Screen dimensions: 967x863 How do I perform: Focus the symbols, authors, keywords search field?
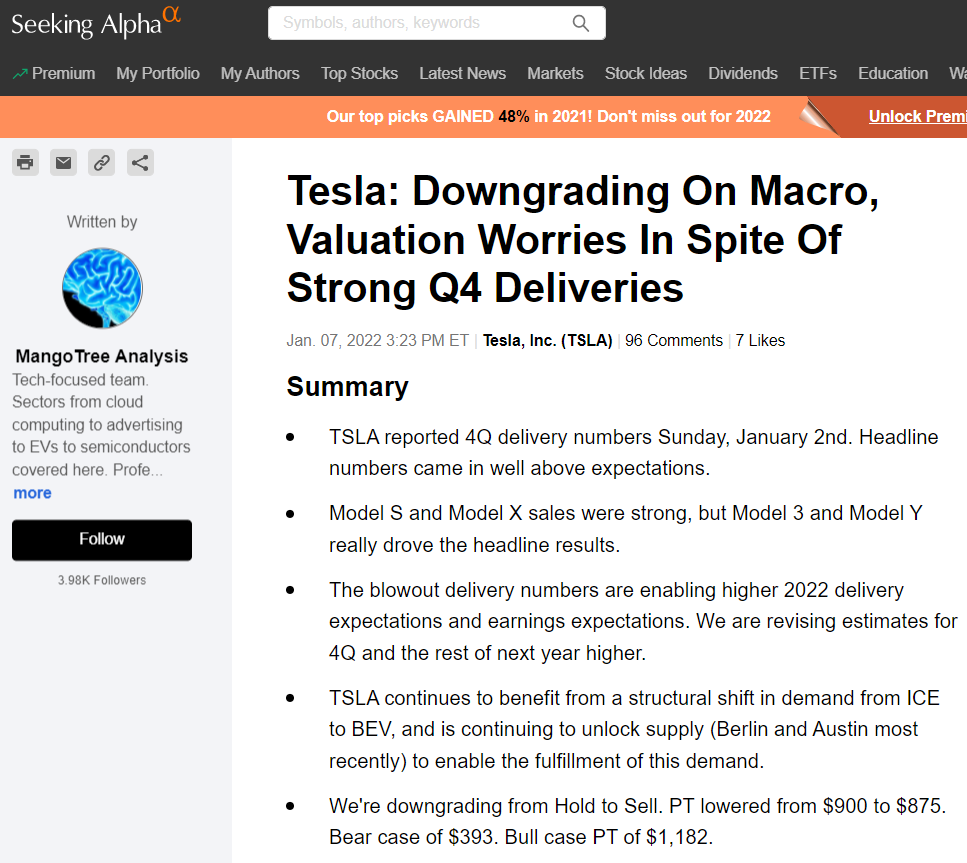click(426, 23)
